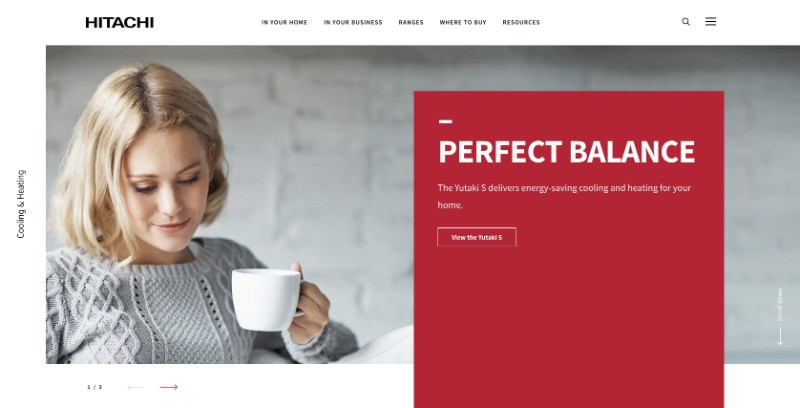Screen dimensions: 800x408
Task: Open the Where to Buy menu
Action: point(463,22)
